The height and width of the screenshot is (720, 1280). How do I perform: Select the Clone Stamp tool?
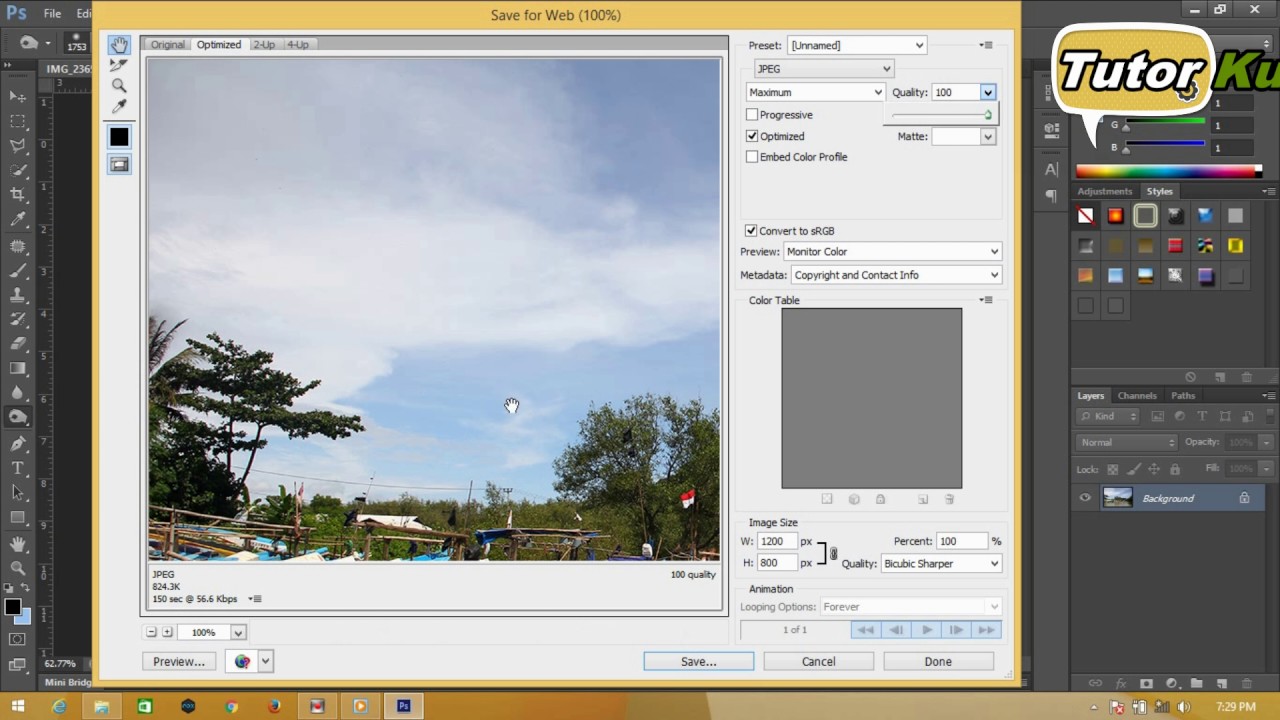point(18,295)
